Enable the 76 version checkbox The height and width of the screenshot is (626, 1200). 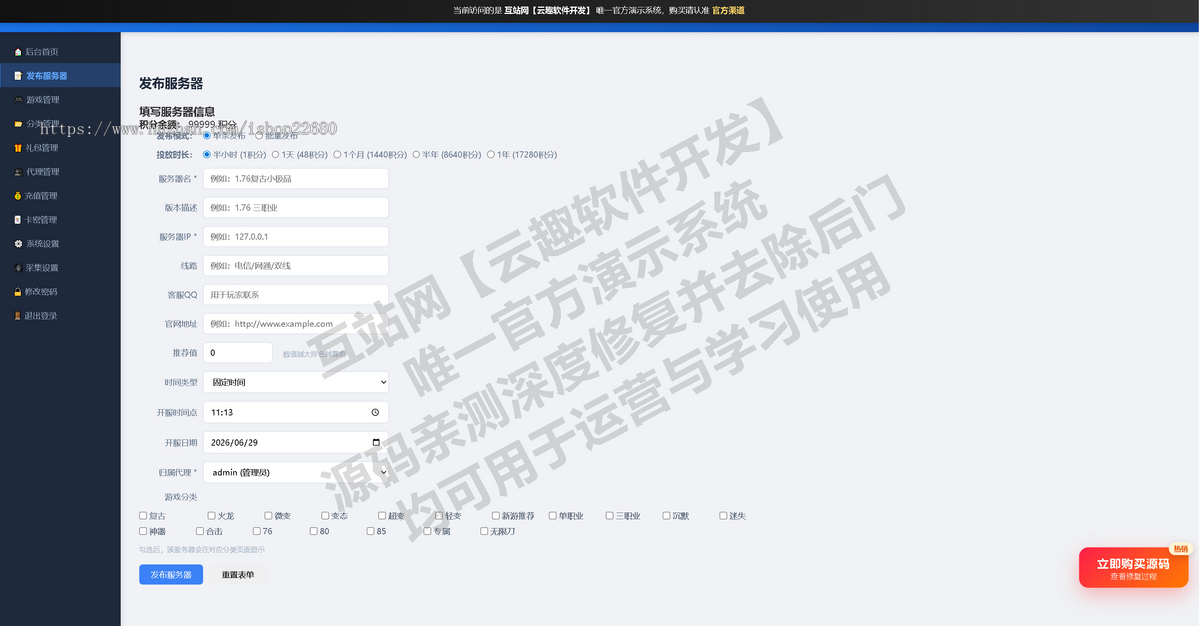(257, 531)
